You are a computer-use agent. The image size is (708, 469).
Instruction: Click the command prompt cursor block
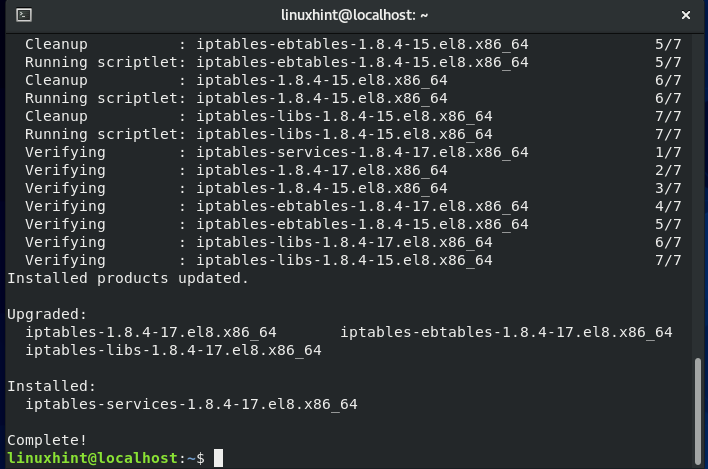pos(219,458)
